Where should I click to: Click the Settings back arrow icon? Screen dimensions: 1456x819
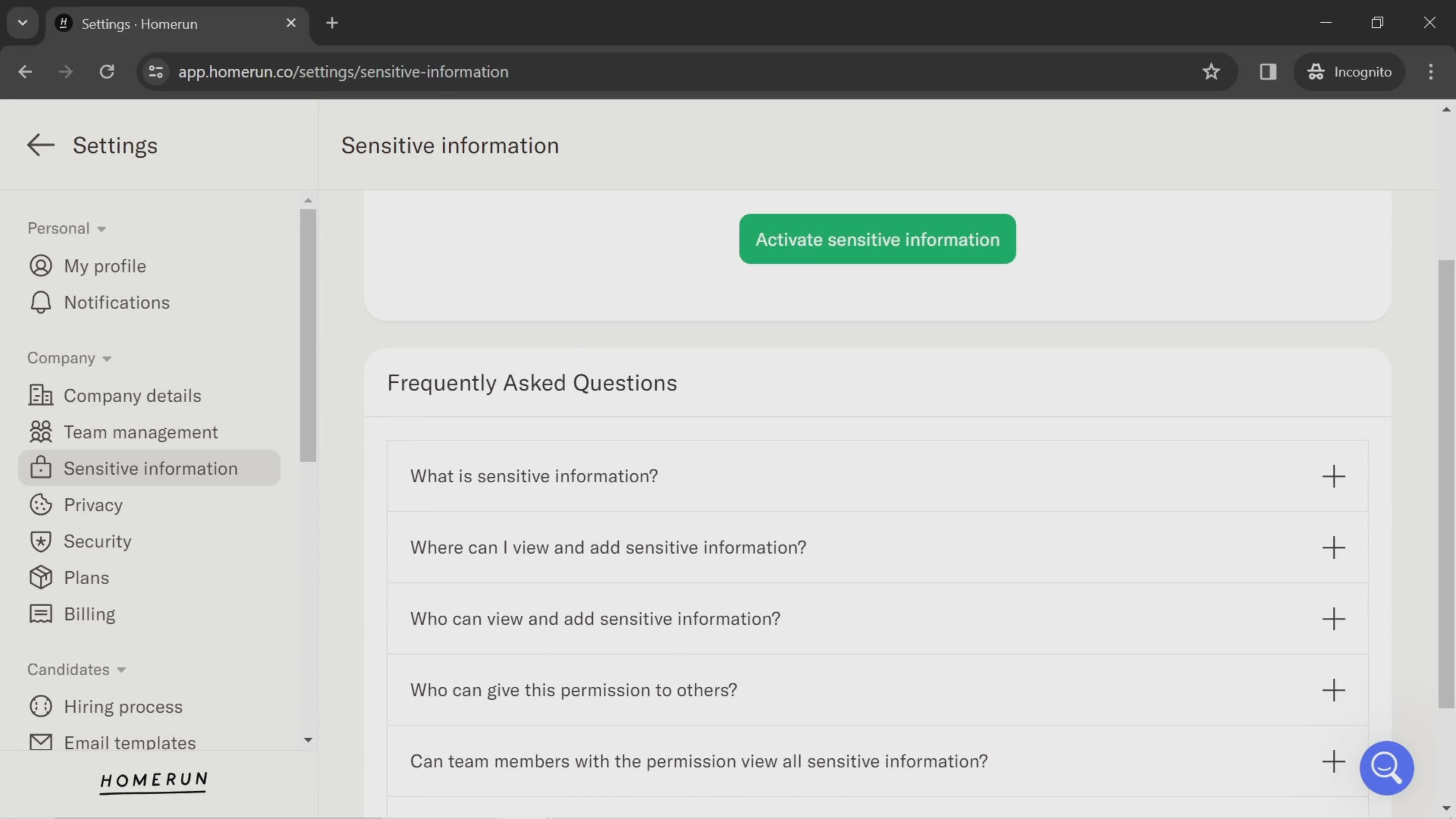tap(41, 145)
